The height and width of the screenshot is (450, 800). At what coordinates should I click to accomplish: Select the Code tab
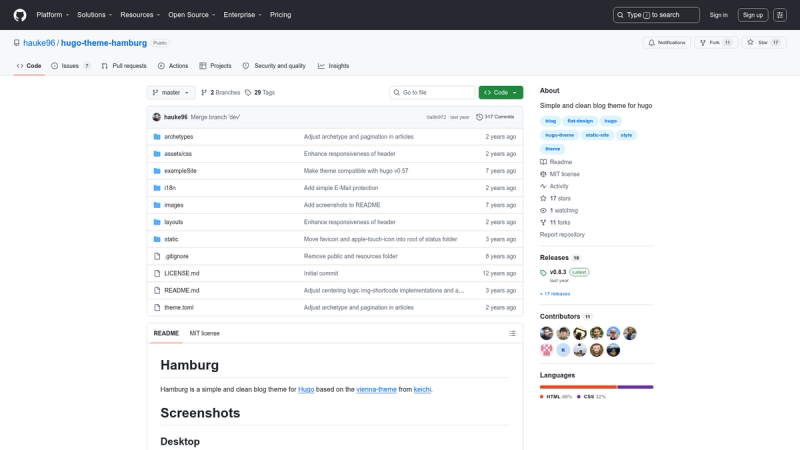[x=29, y=66]
